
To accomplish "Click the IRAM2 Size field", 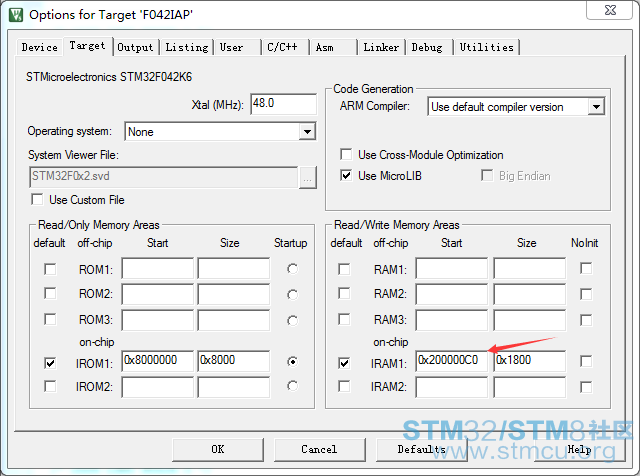I will pos(529,387).
